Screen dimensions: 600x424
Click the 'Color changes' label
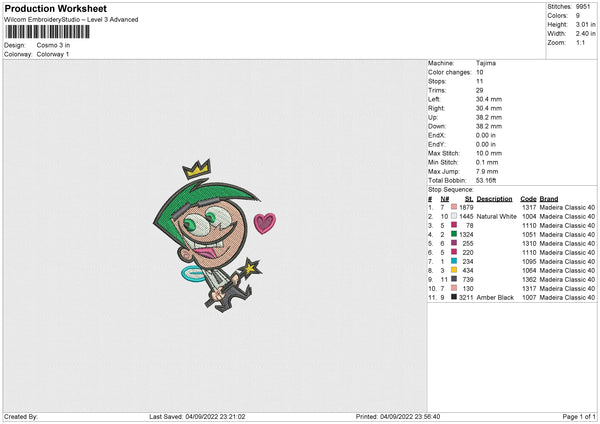click(x=450, y=72)
